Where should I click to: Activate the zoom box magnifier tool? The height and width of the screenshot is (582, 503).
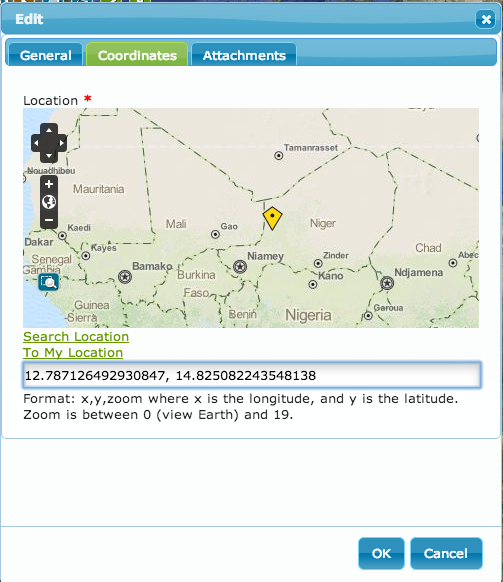point(49,282)
